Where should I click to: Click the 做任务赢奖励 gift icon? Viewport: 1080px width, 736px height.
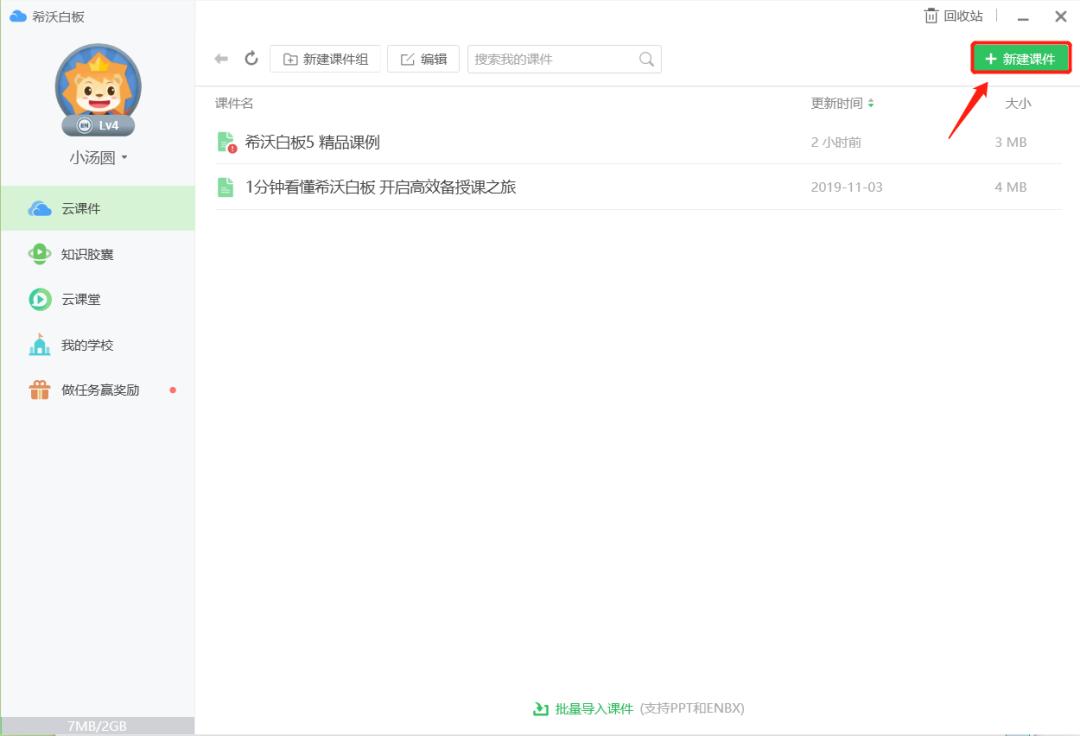coord(38,390)
